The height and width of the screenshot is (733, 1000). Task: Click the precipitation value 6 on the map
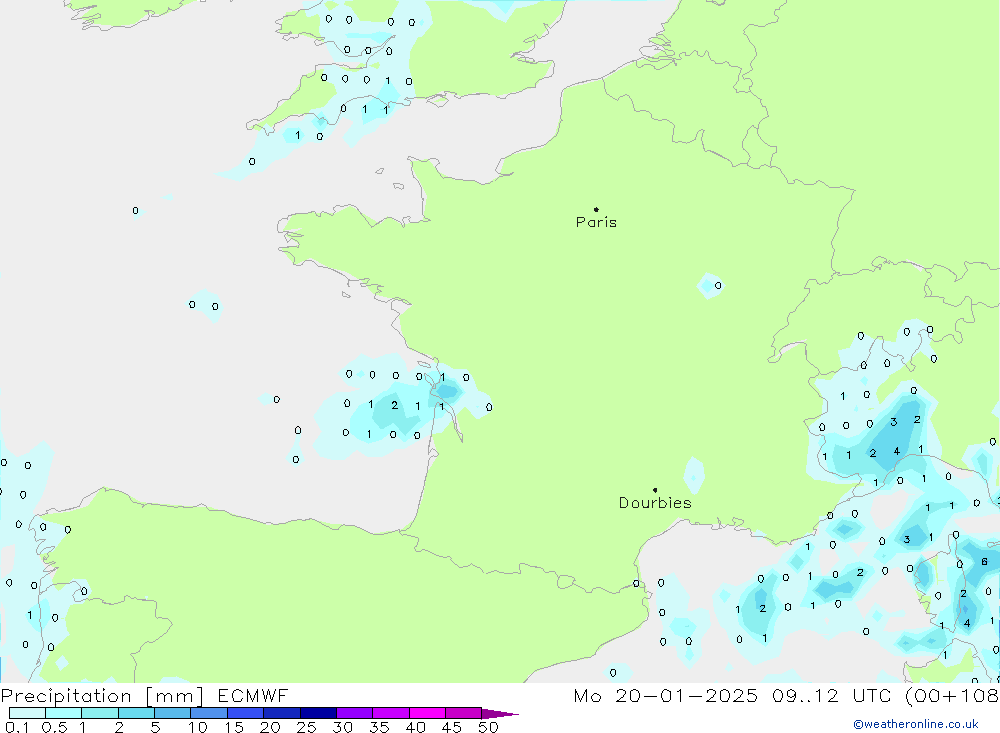(984, 561)
